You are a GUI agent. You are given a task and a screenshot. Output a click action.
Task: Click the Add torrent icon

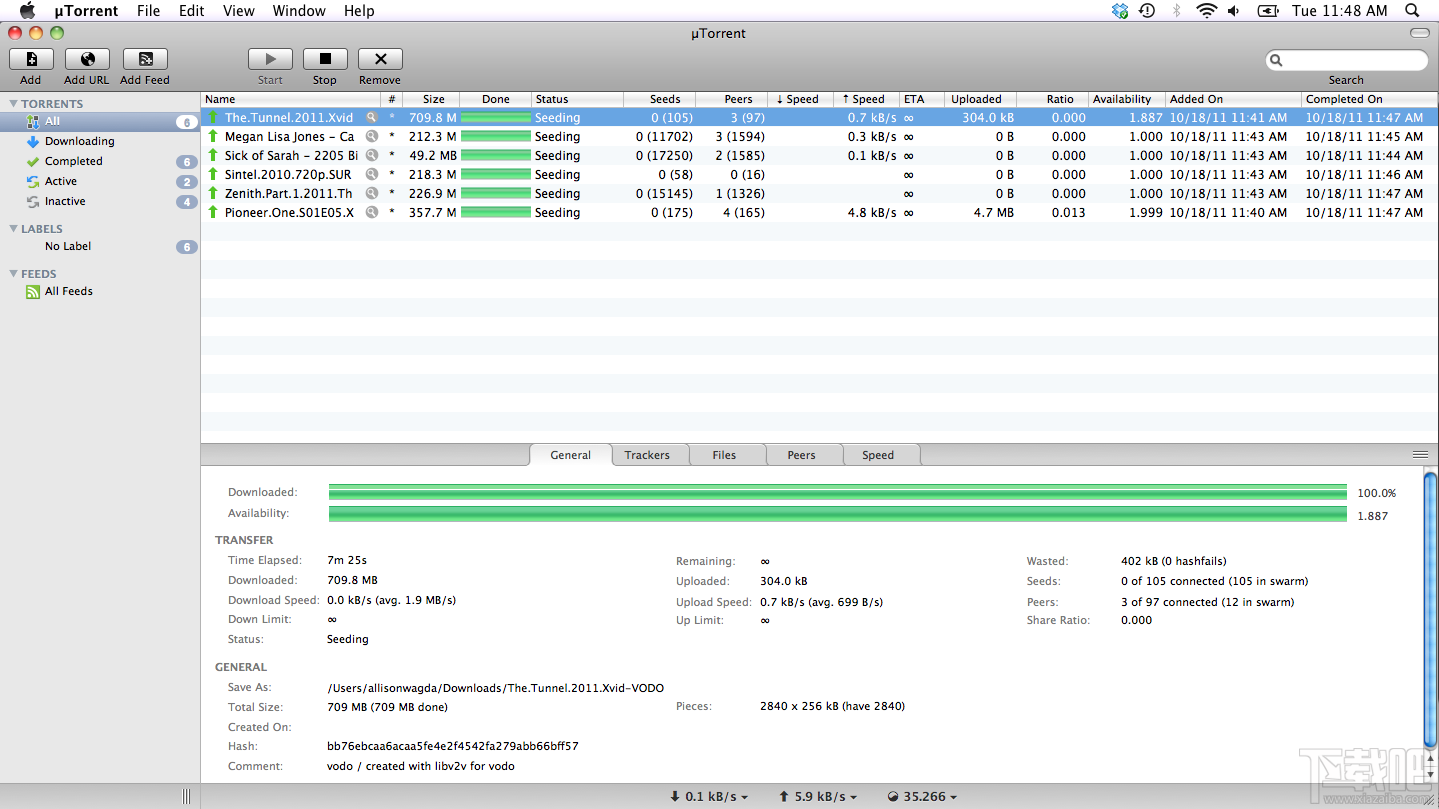click(x=30, y=58)
